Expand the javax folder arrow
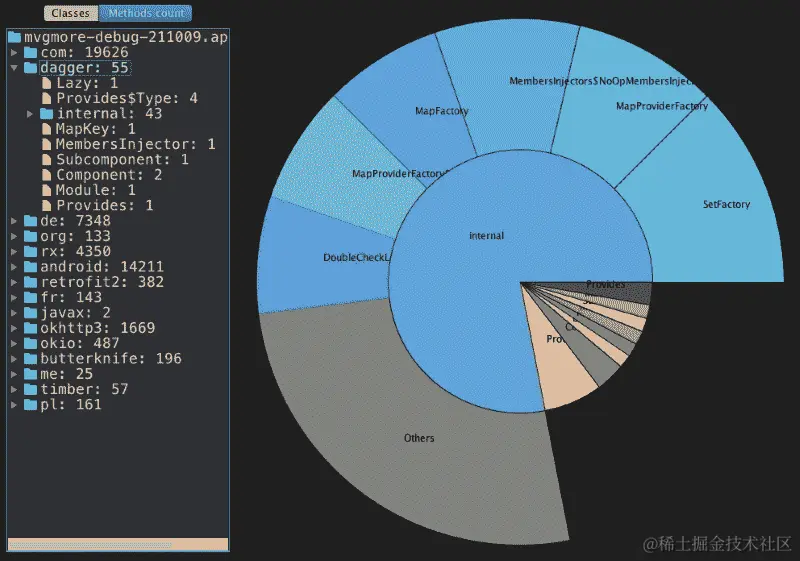The height and width of the screenshot is (561, 800). [14, 313]
